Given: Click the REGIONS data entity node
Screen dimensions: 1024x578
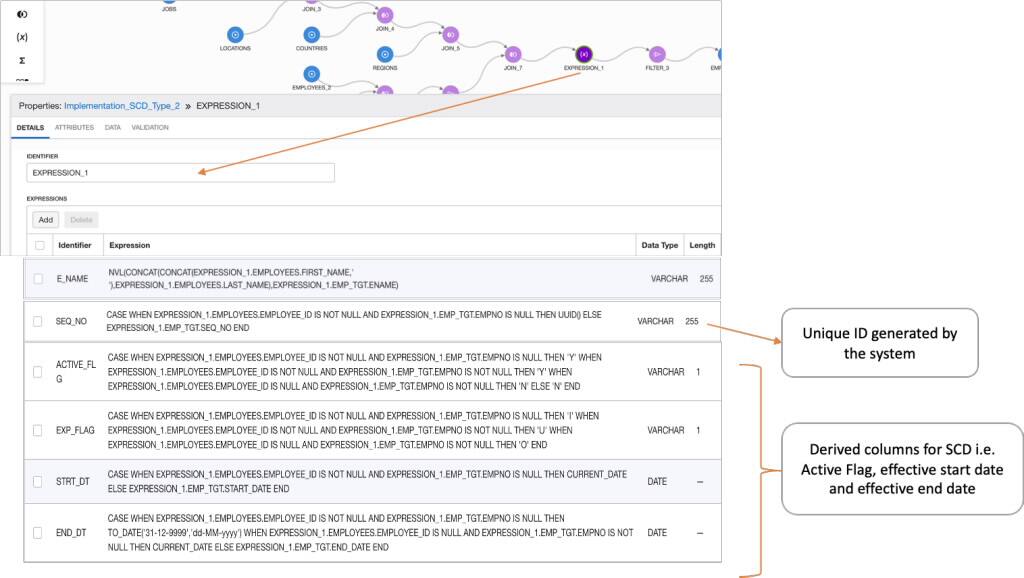Looking at the screenshot, I should [384, 53].
